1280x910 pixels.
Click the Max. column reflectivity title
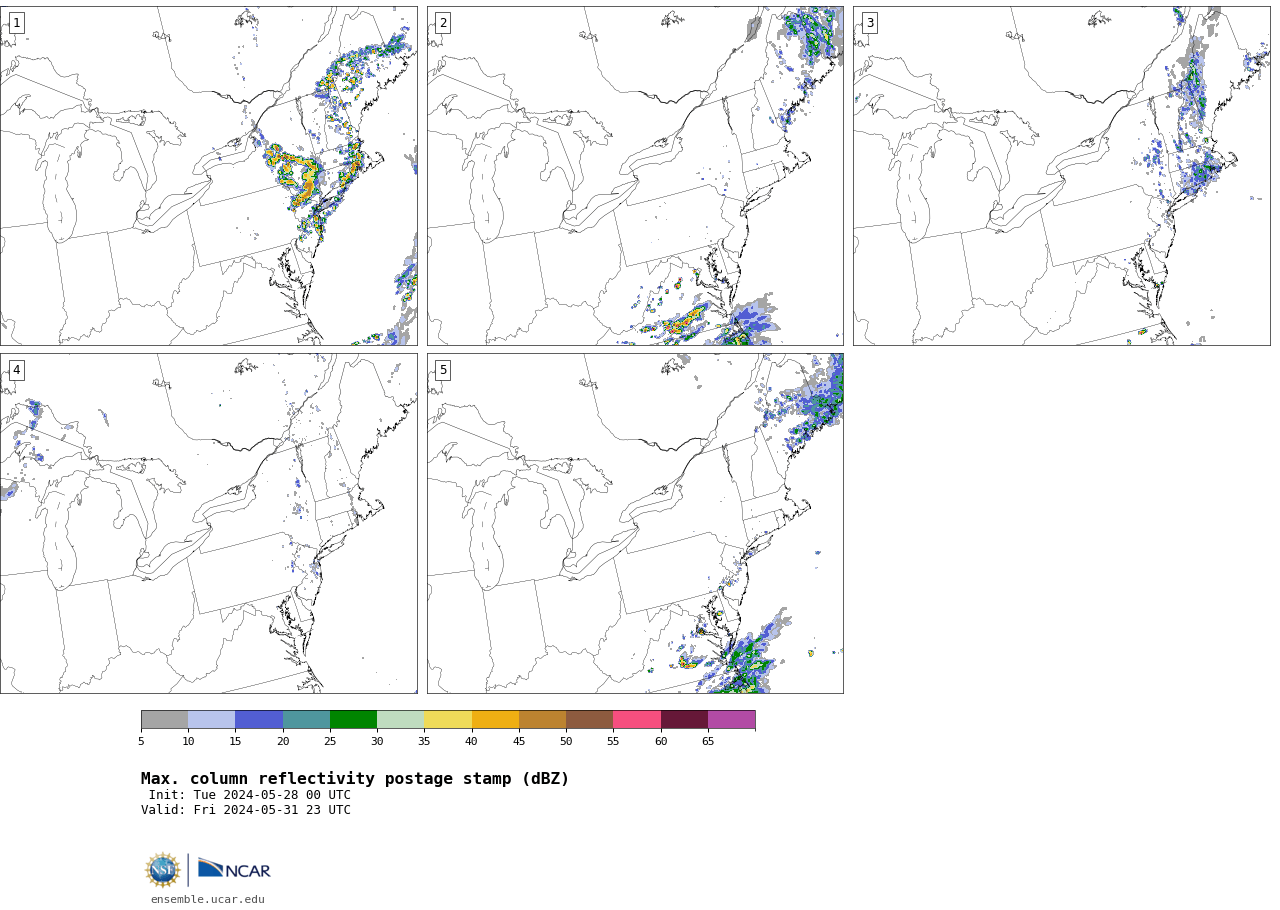pos(355,779)
